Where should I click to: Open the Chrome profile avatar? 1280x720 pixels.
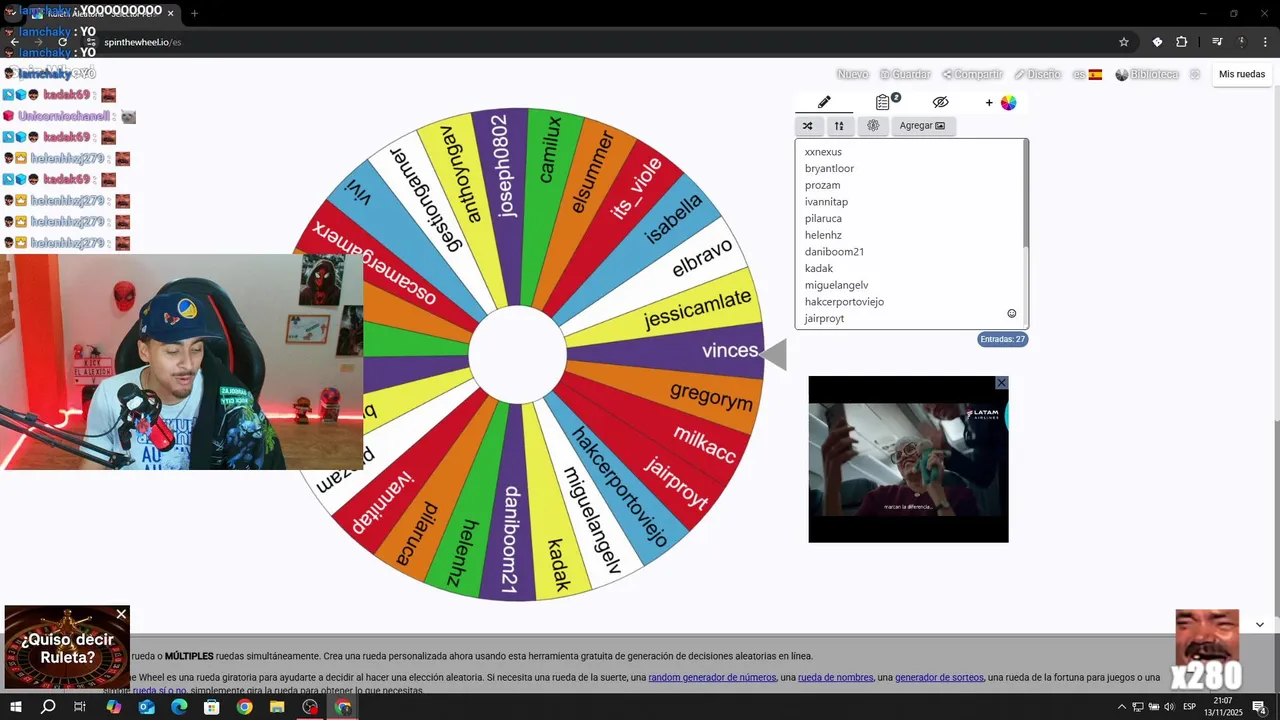click(x=1242, y=42)
